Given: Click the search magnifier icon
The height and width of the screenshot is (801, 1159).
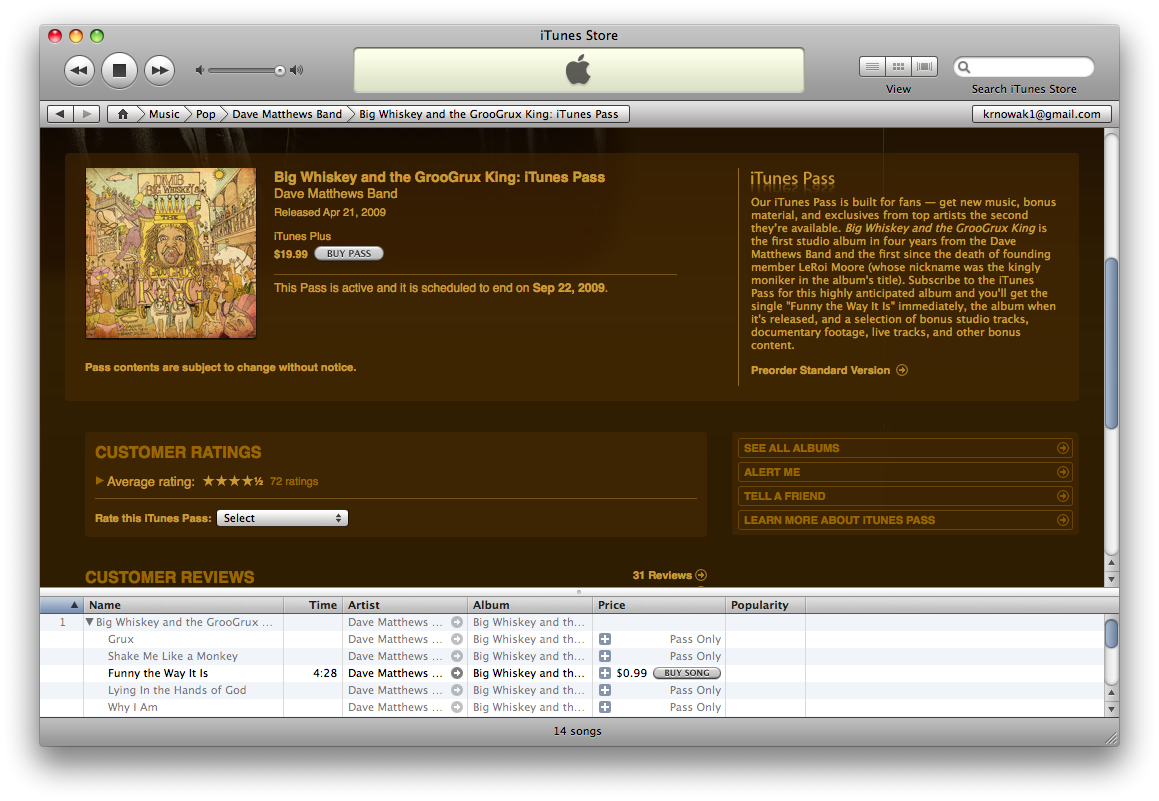Looking at the screenshot, I should tap(964, 67).
